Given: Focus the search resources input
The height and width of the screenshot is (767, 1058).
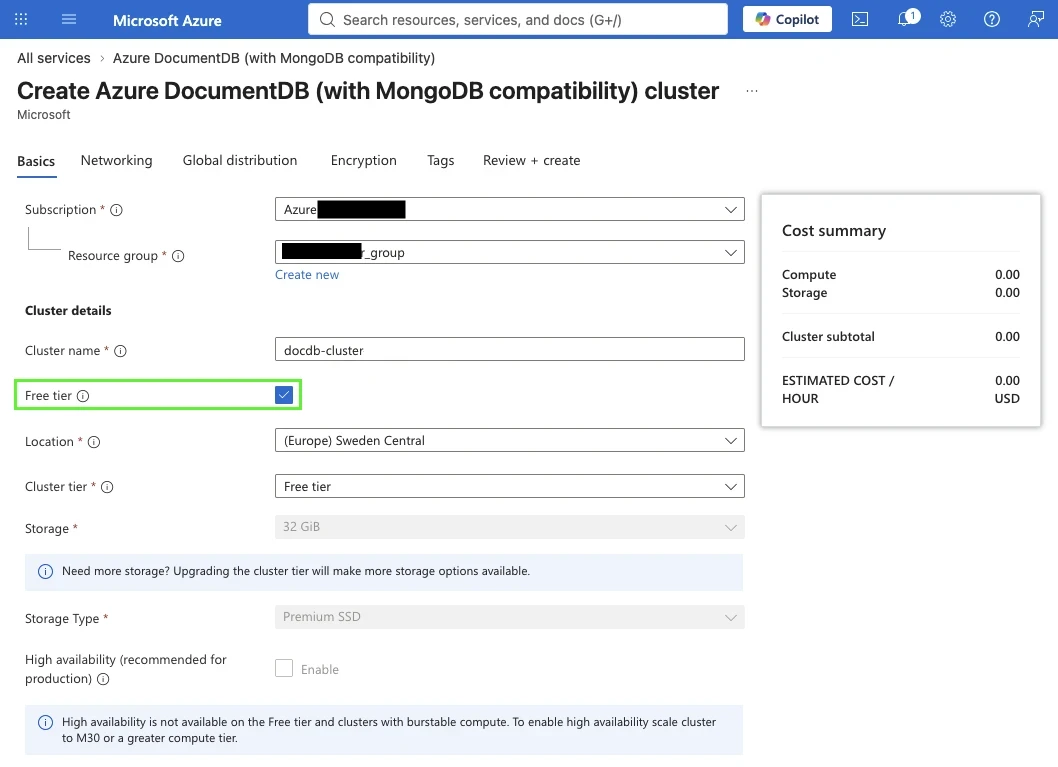Looking at the screenshot, I should [x=518, y=20].
